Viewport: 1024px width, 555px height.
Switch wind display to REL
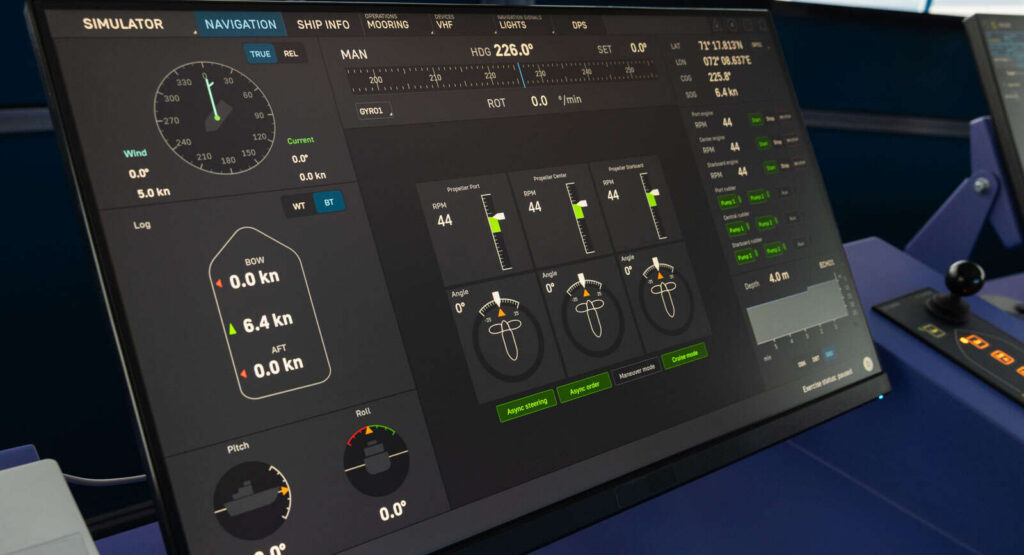click(x=290, y=54)
